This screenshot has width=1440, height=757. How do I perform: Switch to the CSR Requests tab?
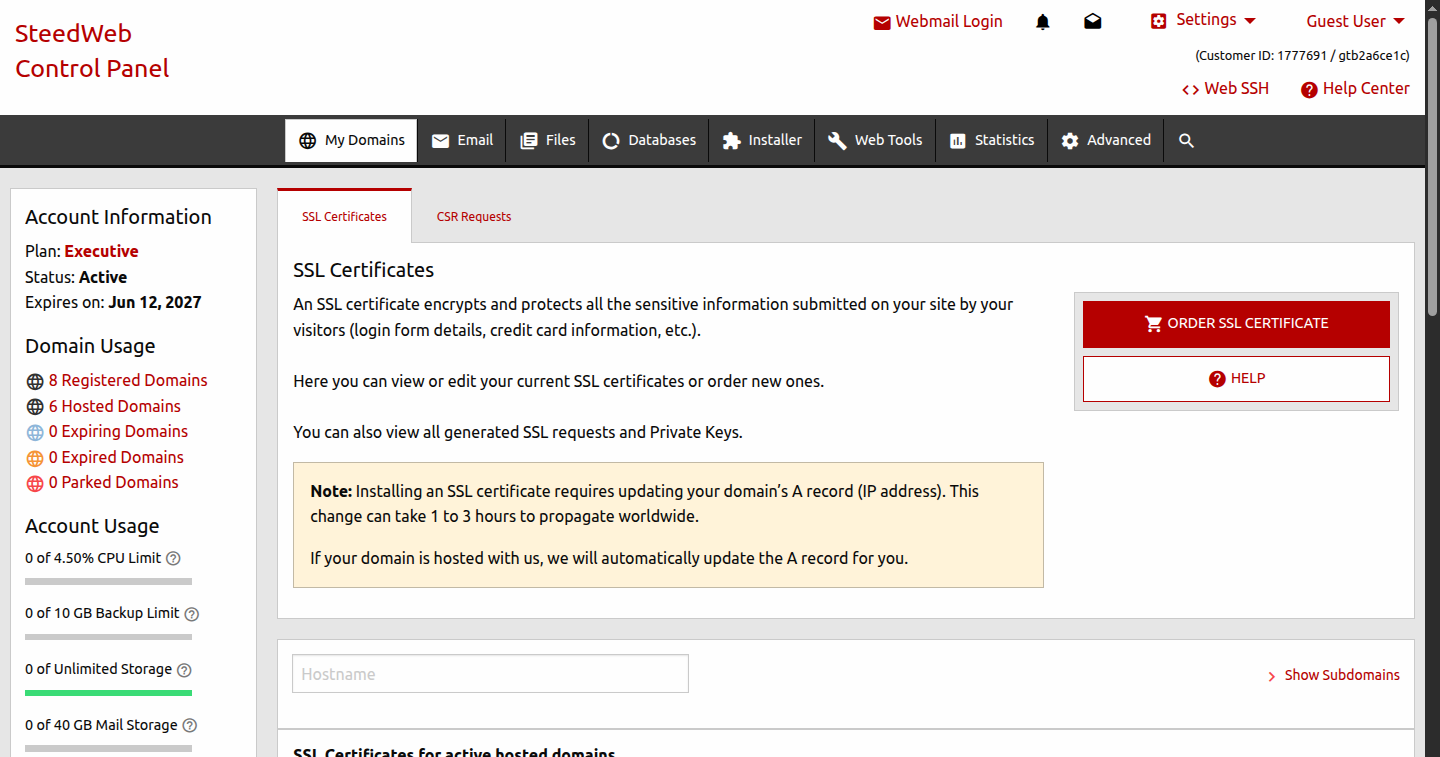click(474, 216)
